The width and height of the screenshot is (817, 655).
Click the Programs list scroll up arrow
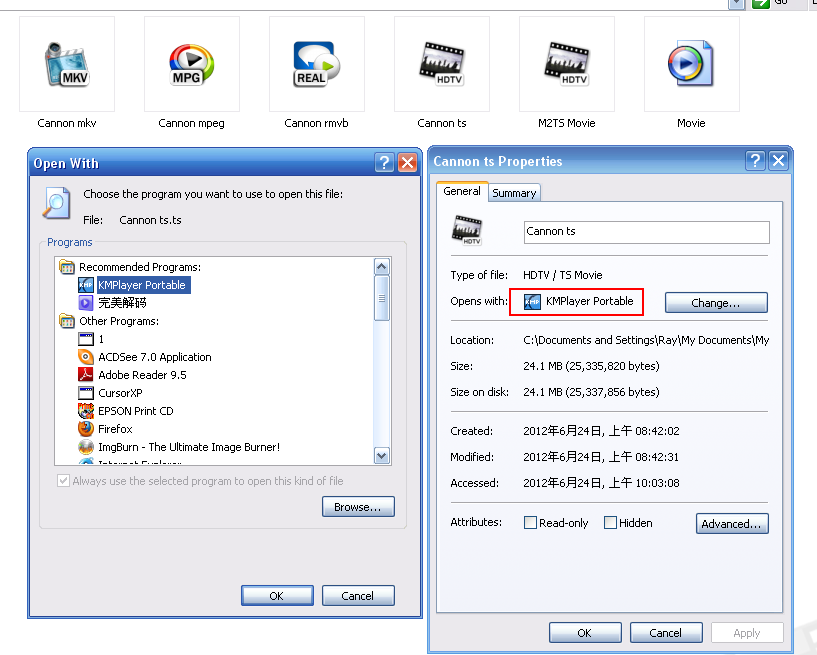click(x=382, y=267)
